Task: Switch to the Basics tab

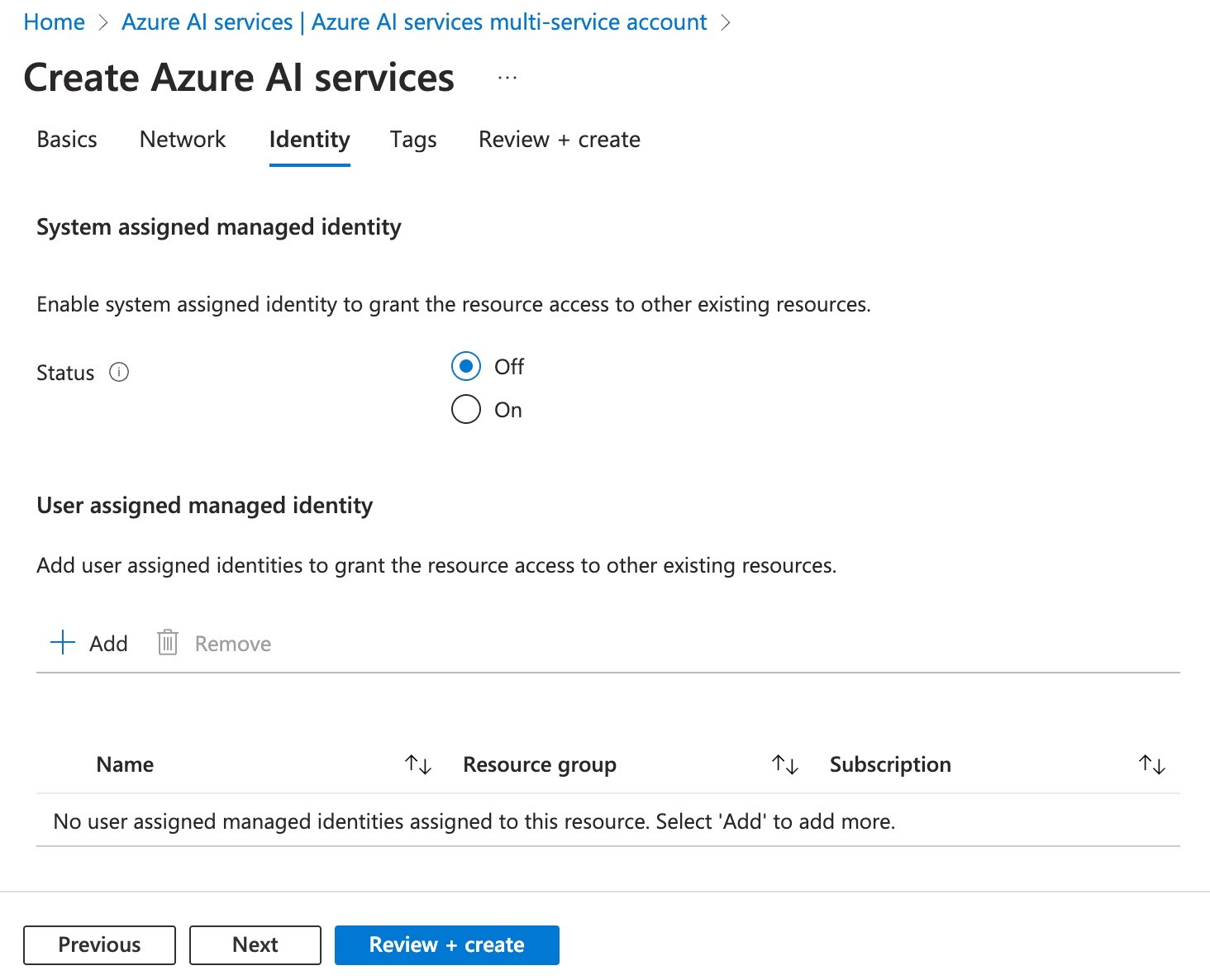Action: tap(66, 140)
